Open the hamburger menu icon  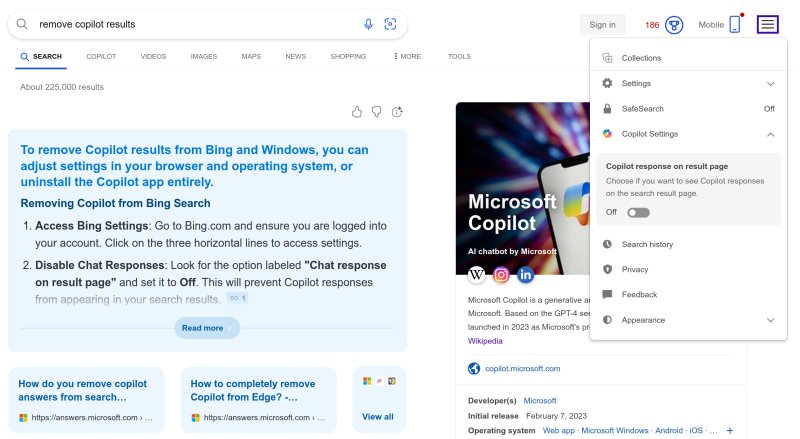(x=768, y=24)
